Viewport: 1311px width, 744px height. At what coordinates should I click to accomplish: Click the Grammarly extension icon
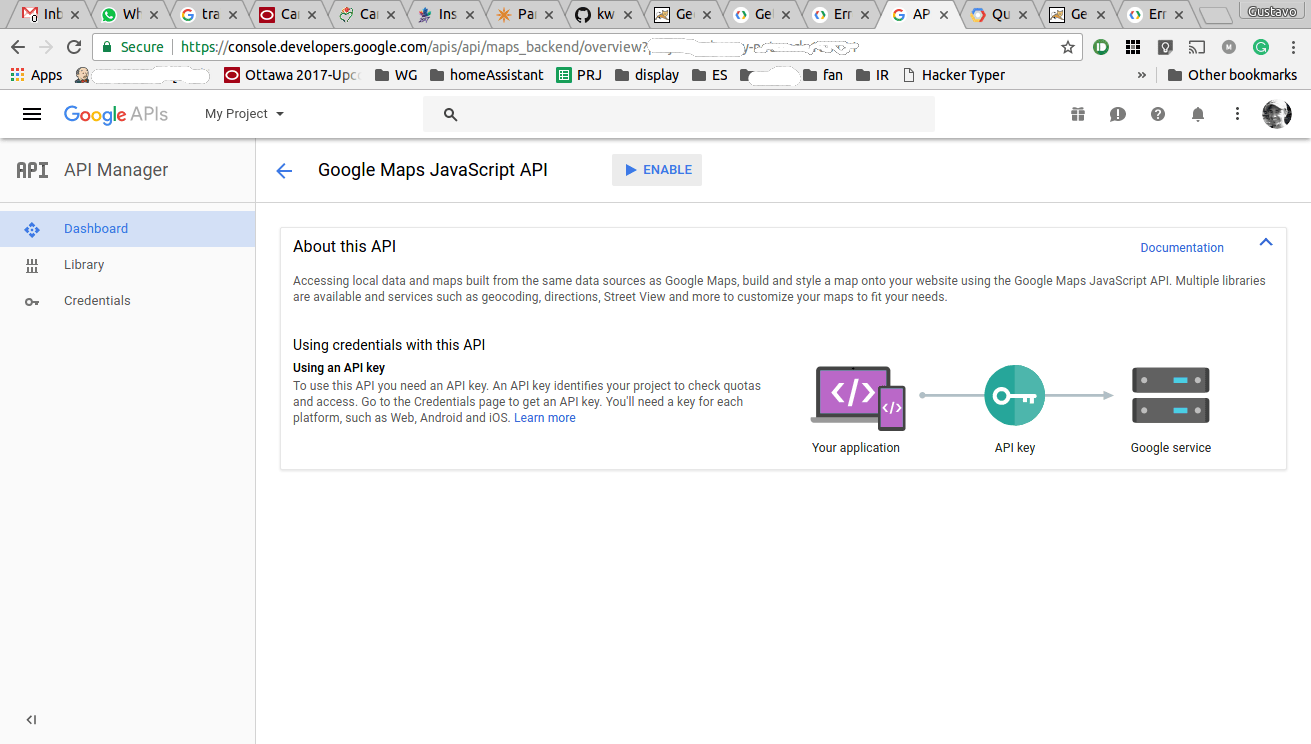coord(1261,47)
